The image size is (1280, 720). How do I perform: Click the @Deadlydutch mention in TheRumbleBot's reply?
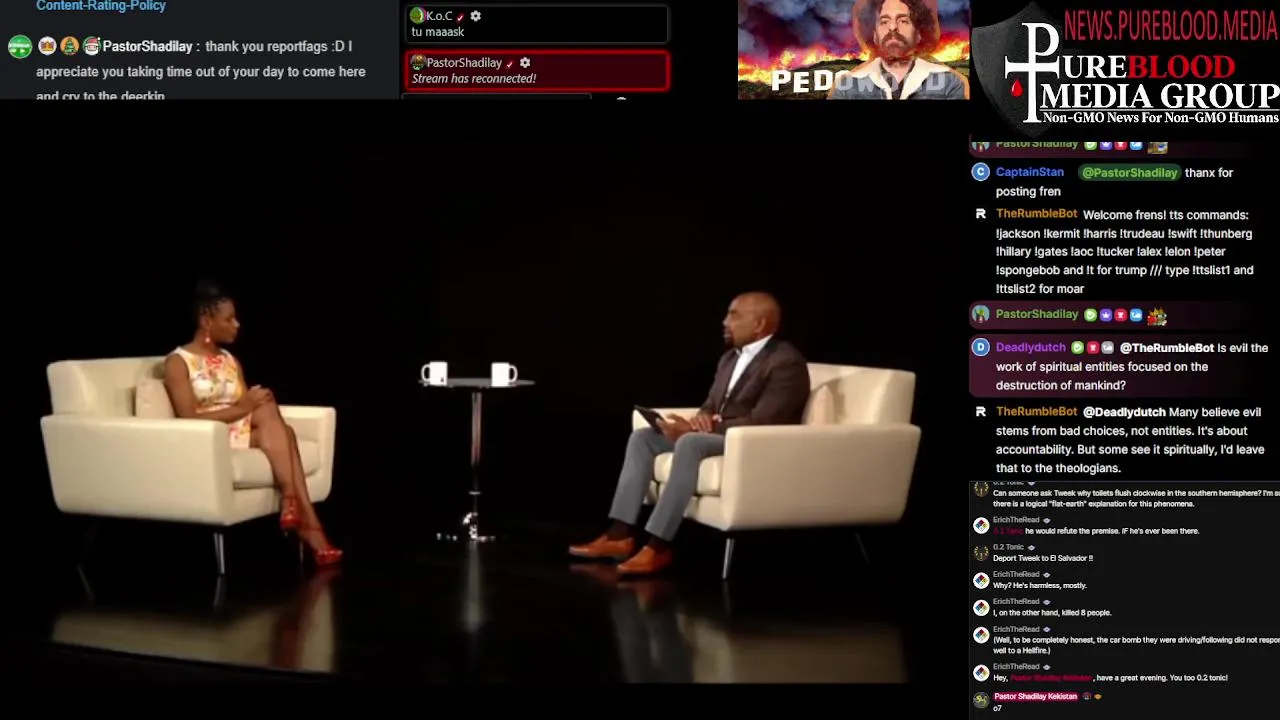pos(1124,412)
